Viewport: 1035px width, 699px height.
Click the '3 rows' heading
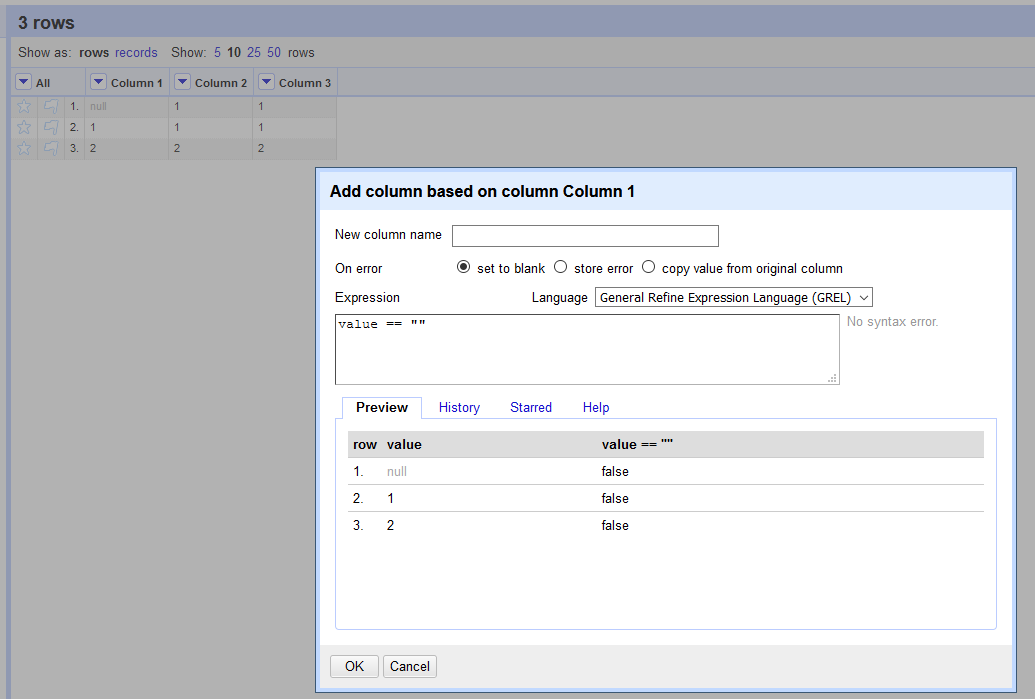46,22
